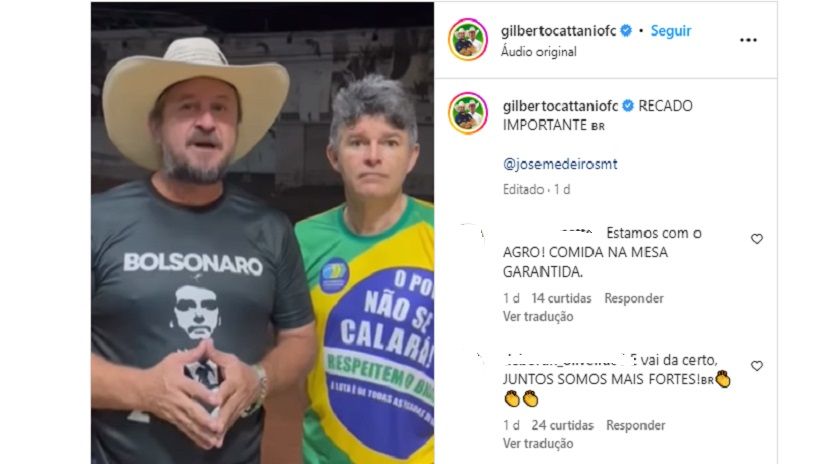Click the video of the two men
The width and height of the screenshot is (825, 464).
pyautogui.click(x=263, y=233)
